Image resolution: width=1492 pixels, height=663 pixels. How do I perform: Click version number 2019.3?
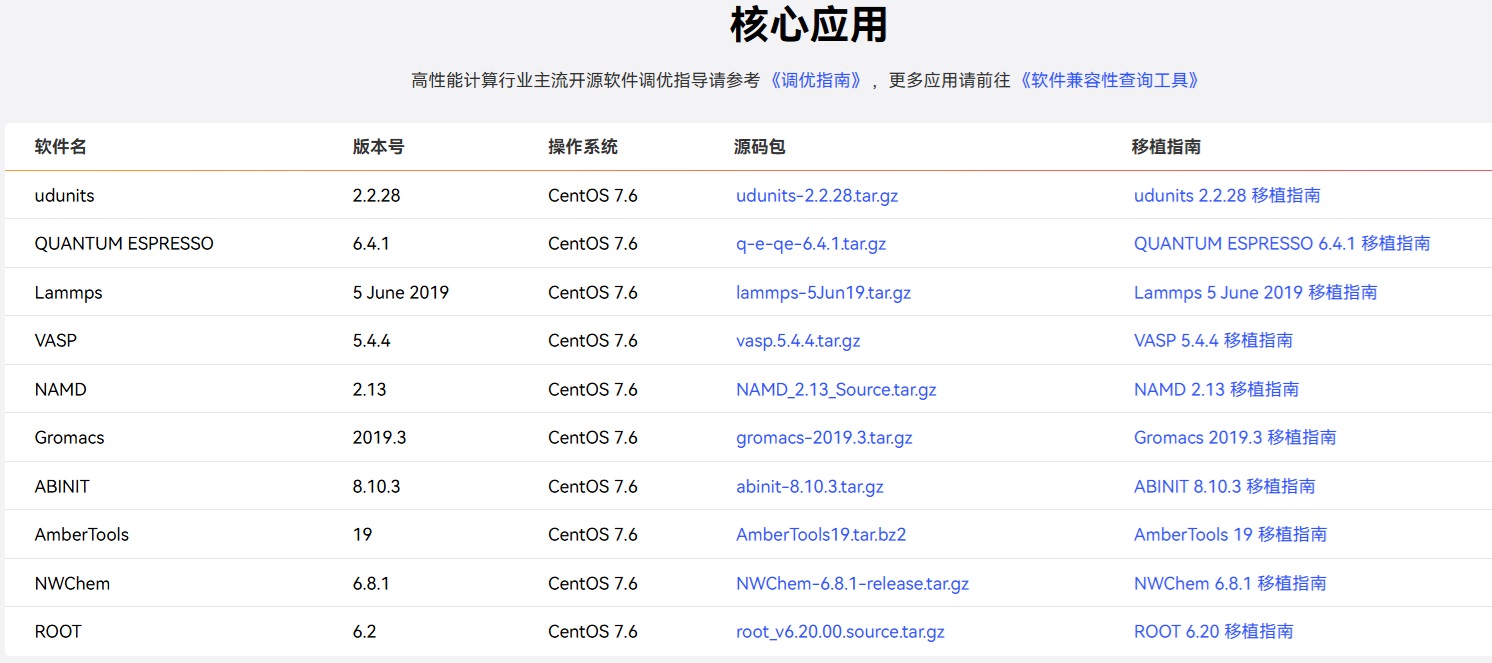[x=380, y=438]
